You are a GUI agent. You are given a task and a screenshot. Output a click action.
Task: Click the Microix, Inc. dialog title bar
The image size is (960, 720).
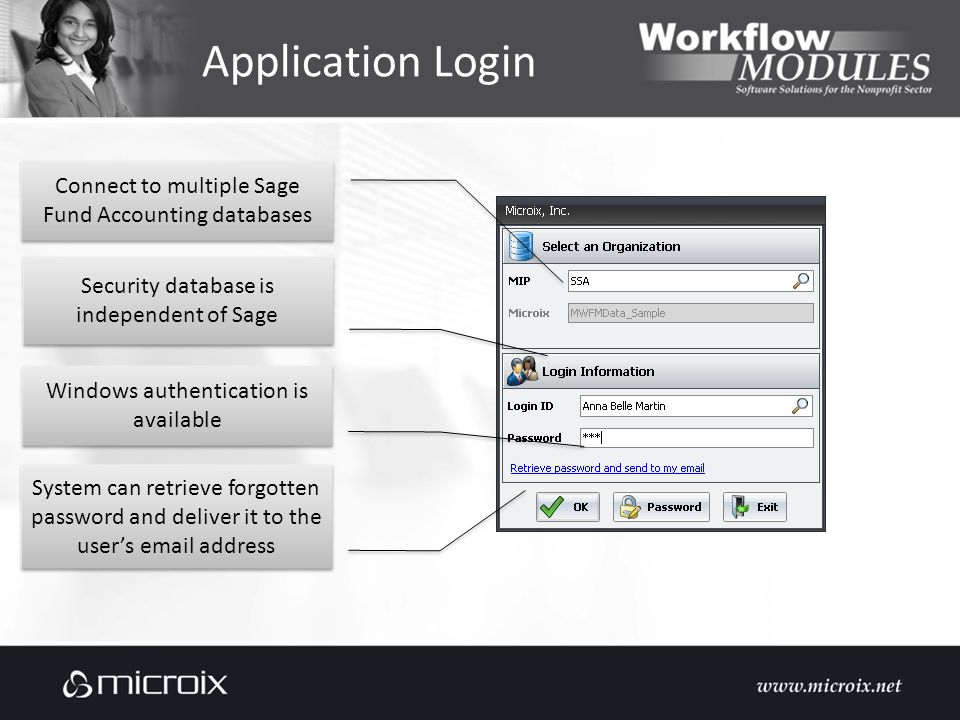(x=661, y=211)
